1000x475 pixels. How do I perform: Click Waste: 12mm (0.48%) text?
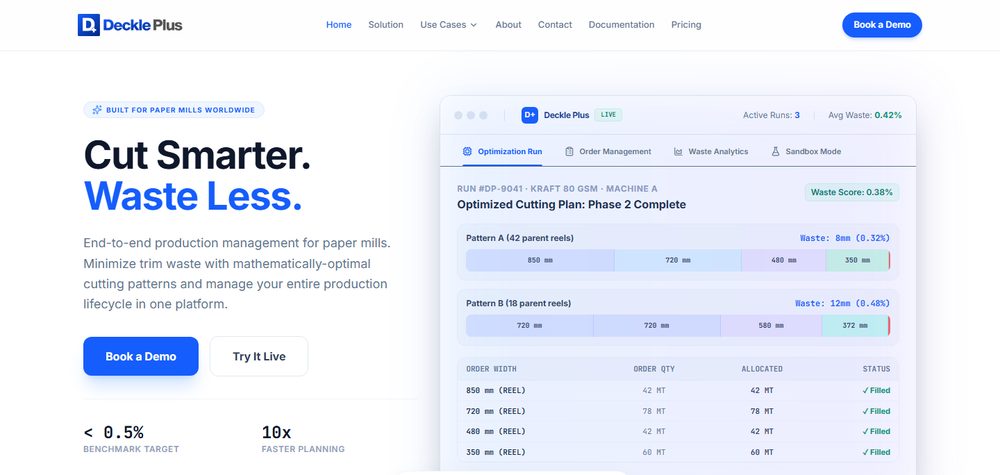(842, 303)
